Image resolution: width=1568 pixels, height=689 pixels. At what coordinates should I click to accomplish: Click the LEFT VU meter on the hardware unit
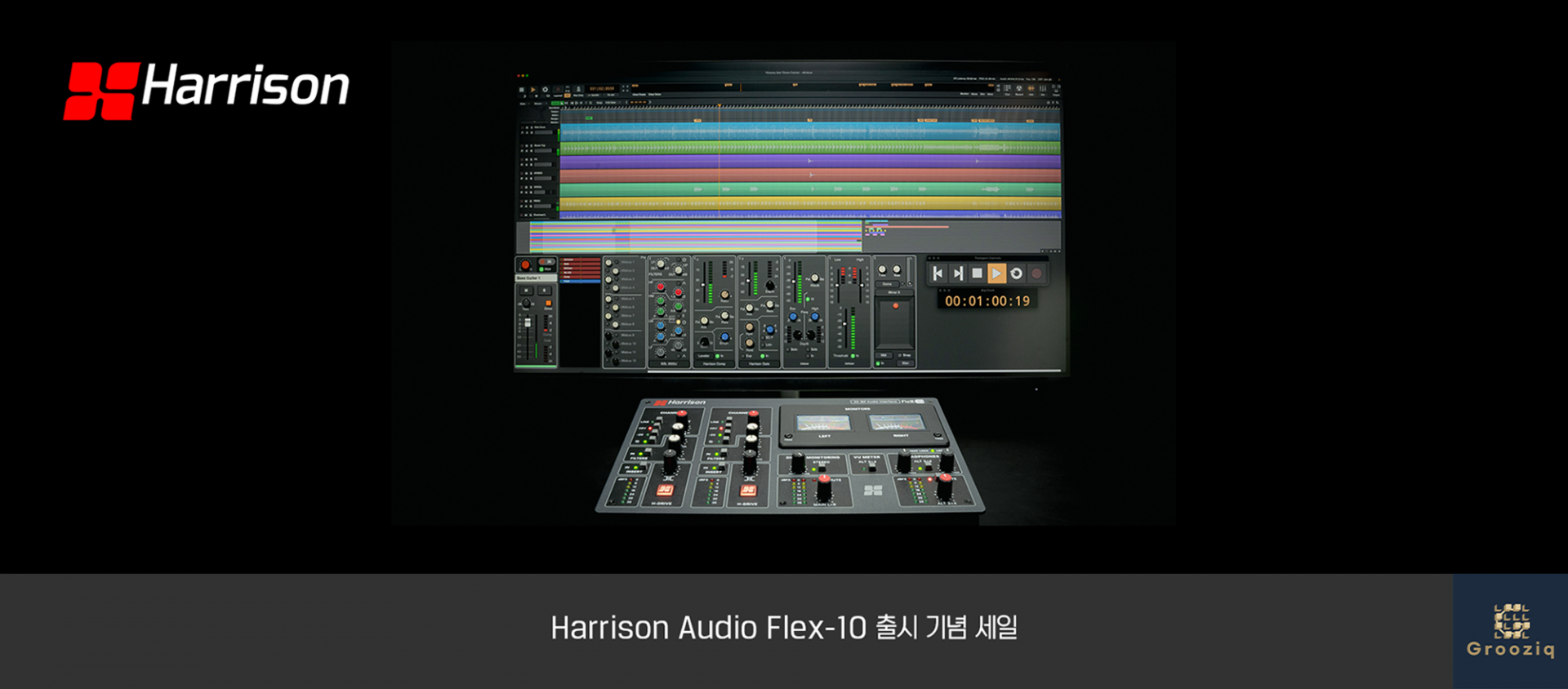[x=823, y=422]
